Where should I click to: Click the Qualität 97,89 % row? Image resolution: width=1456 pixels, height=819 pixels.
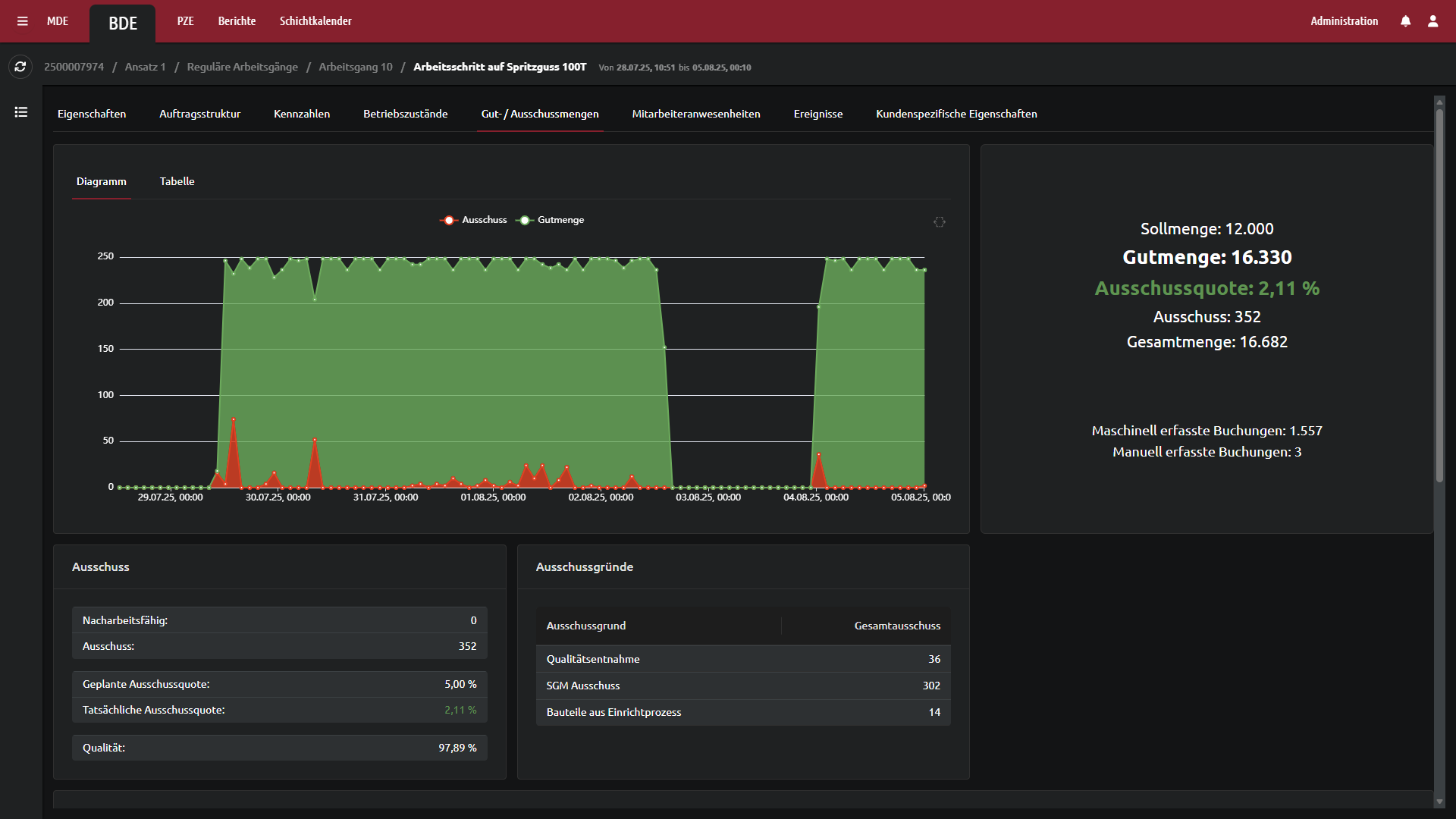(x=280, y=748)
